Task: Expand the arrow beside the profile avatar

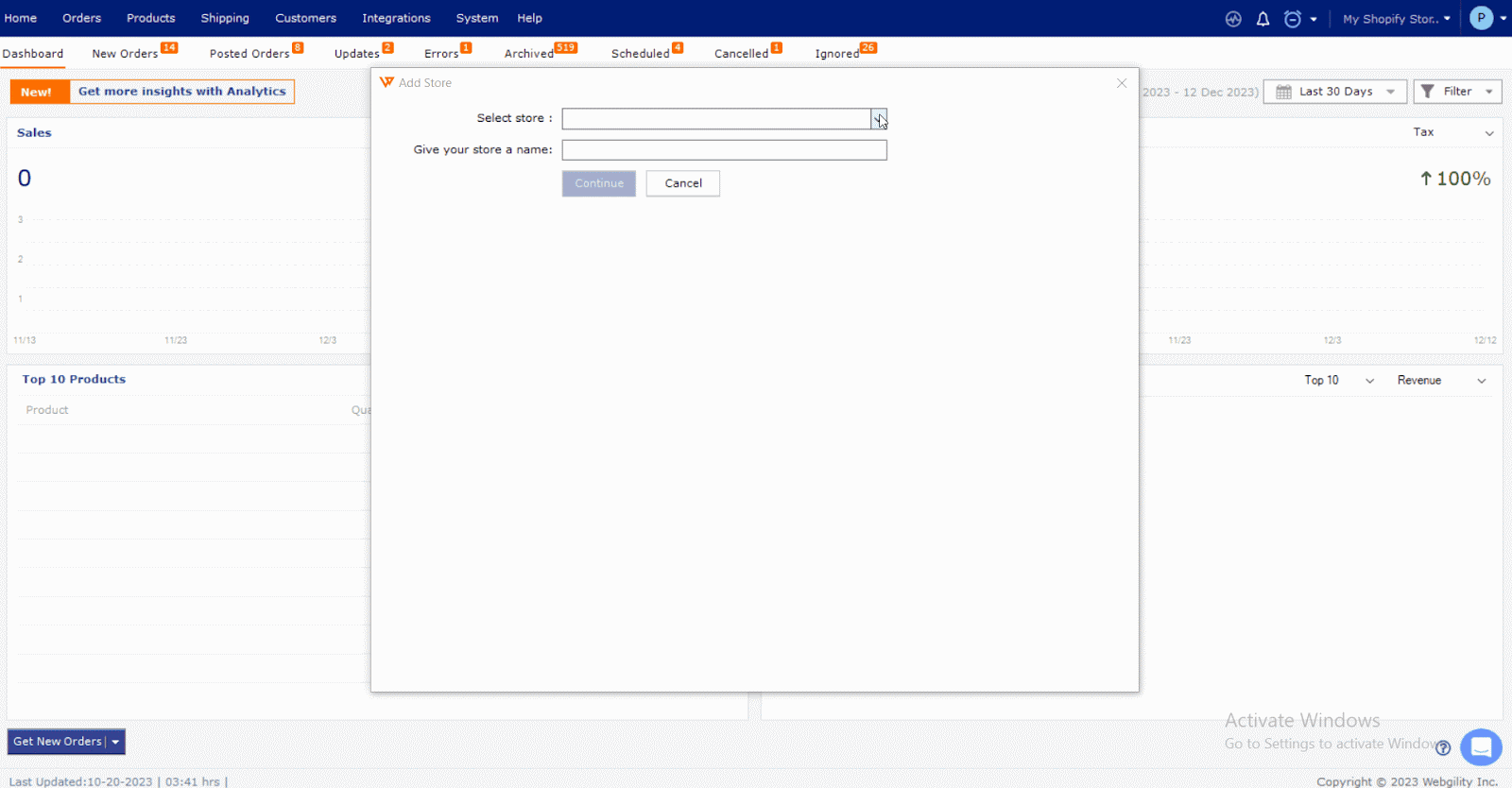Action: click(1503, 19)
